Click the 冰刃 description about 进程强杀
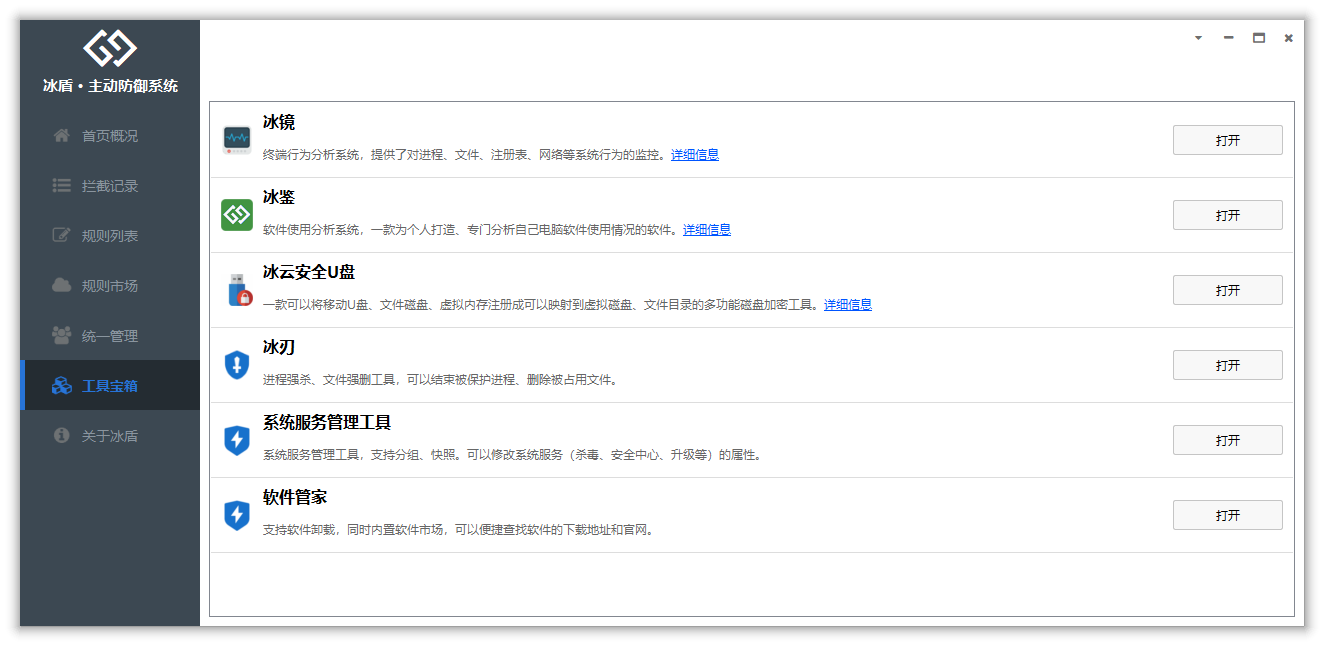1324x646 pixels. coord(441,380)
